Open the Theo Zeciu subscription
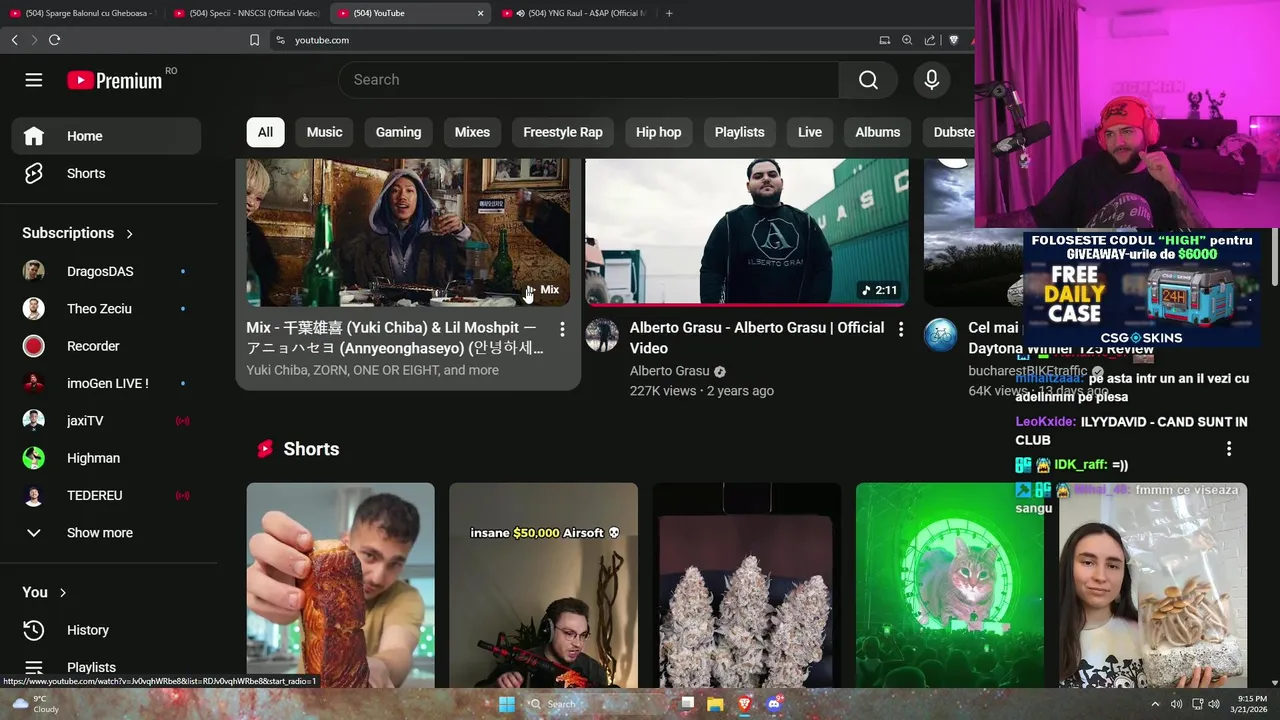The height and width of the screenshot is (720, 1280). pos(106,309)
